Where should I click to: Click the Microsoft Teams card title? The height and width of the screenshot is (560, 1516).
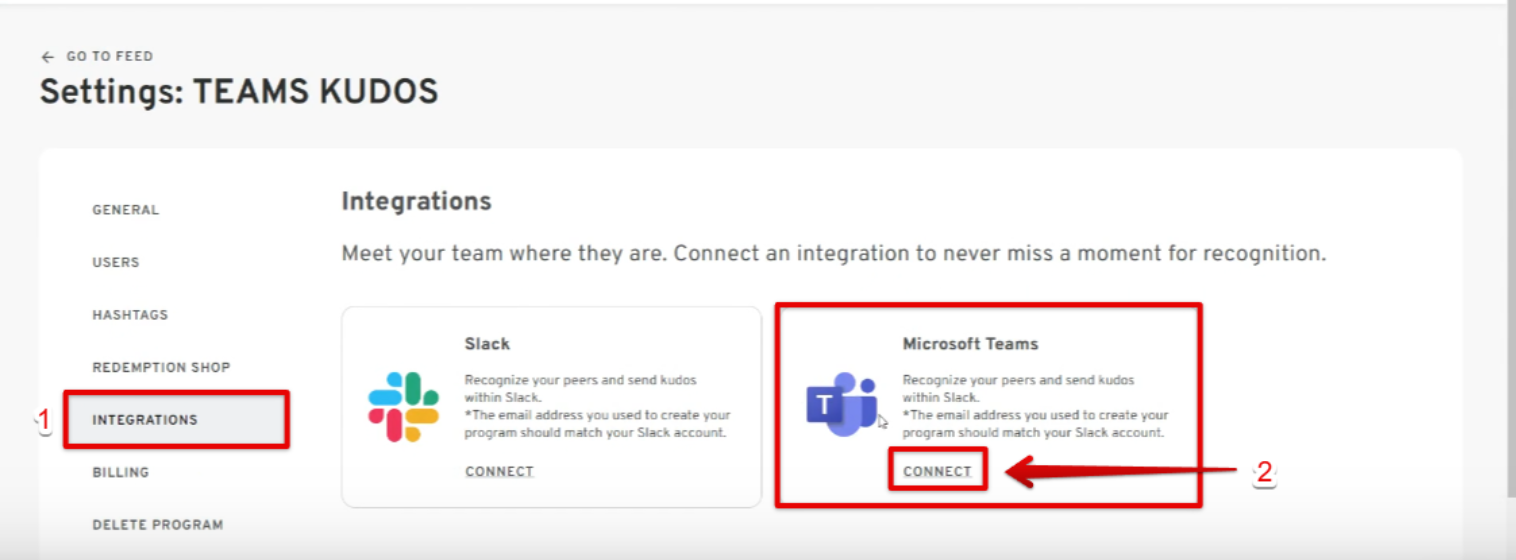(970, 343)
